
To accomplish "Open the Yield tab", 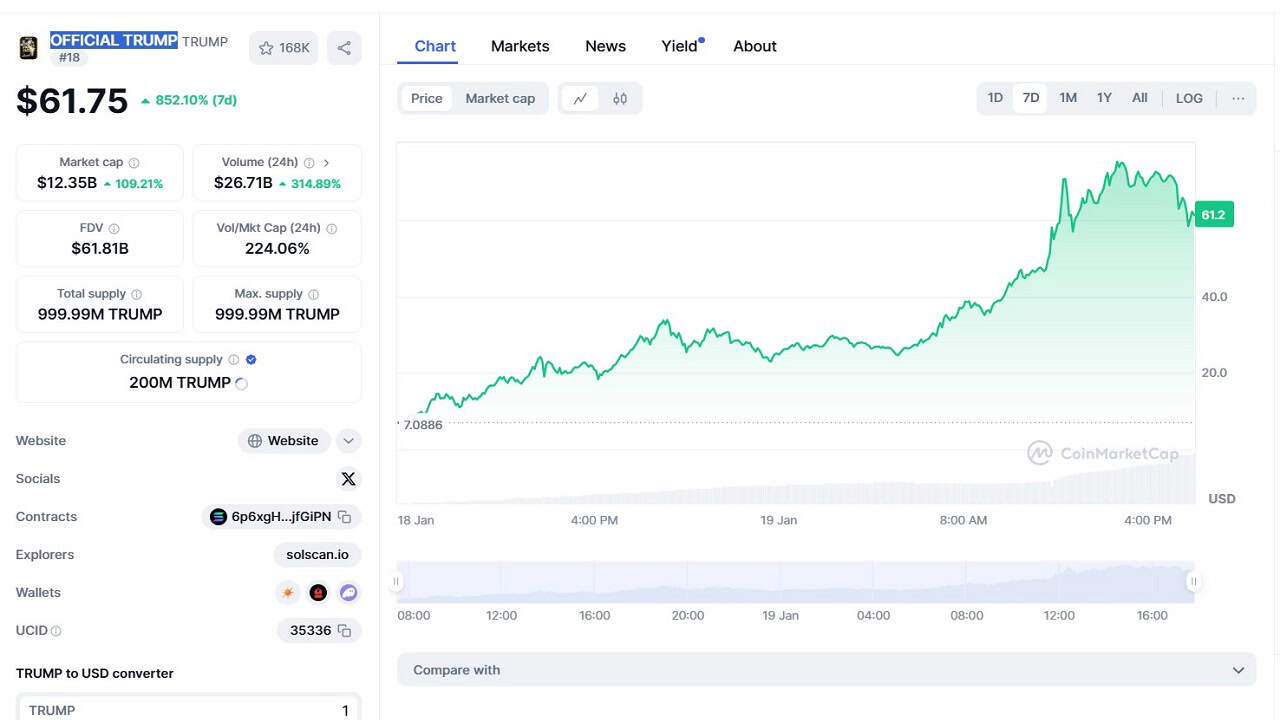I will pos(680,46).
